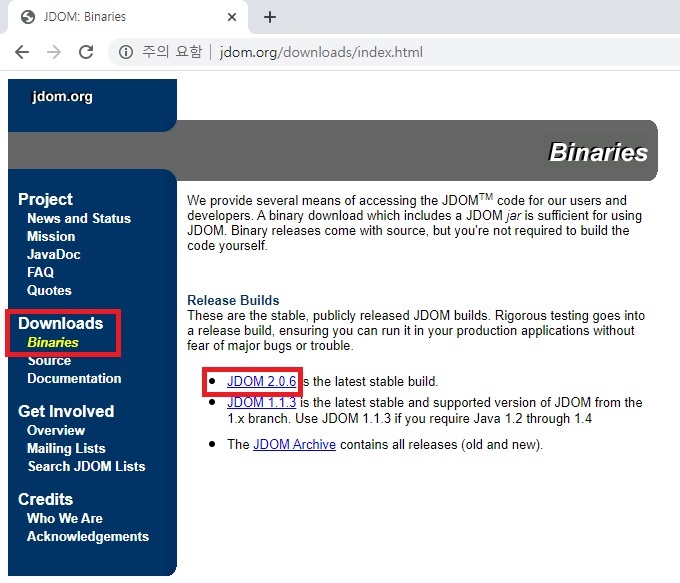
Task: Click the '주의 요함' security warning label
Action: point(172,52)
